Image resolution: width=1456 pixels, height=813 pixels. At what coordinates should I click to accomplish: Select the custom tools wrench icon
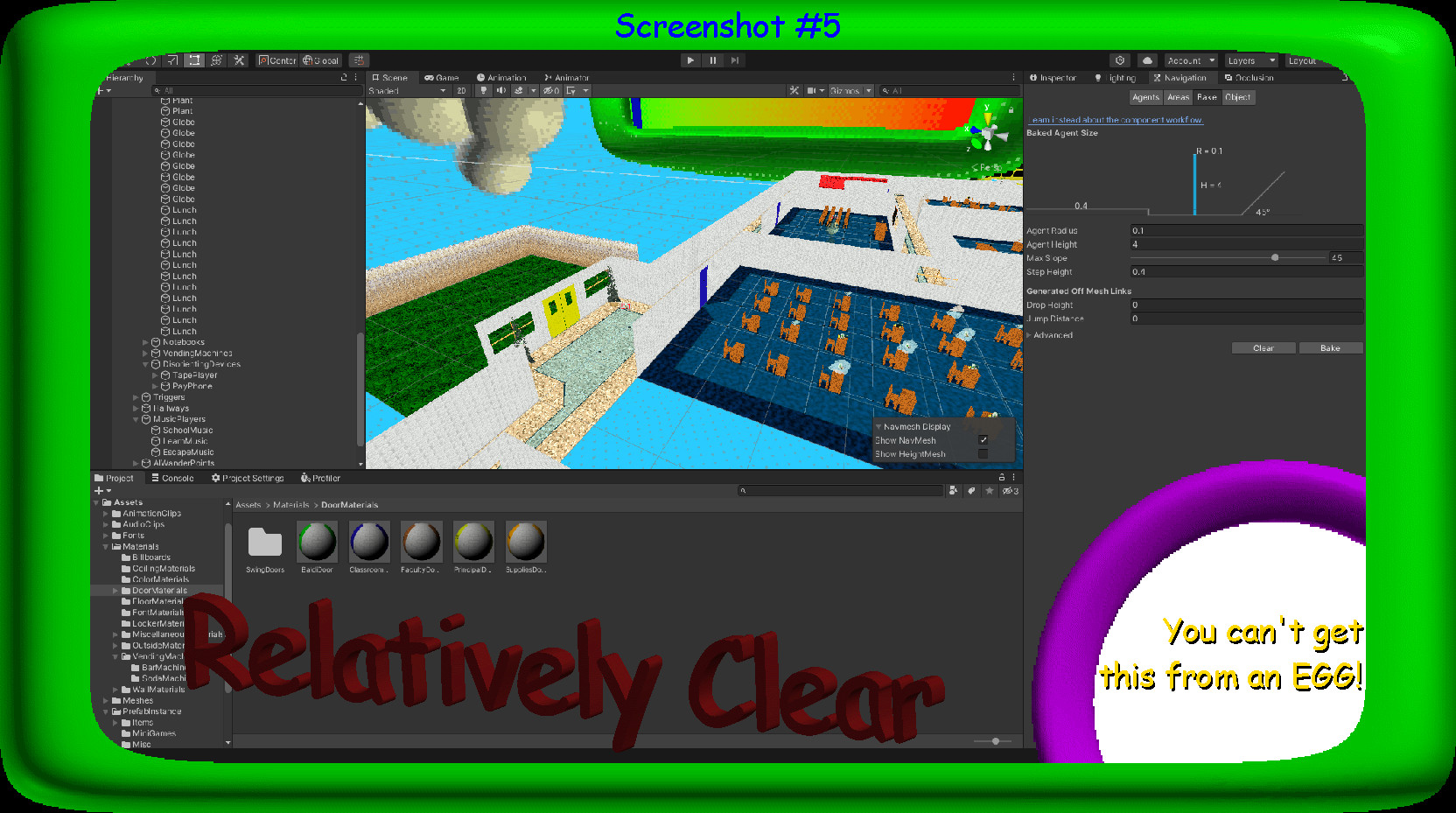[x=239, y=60]
